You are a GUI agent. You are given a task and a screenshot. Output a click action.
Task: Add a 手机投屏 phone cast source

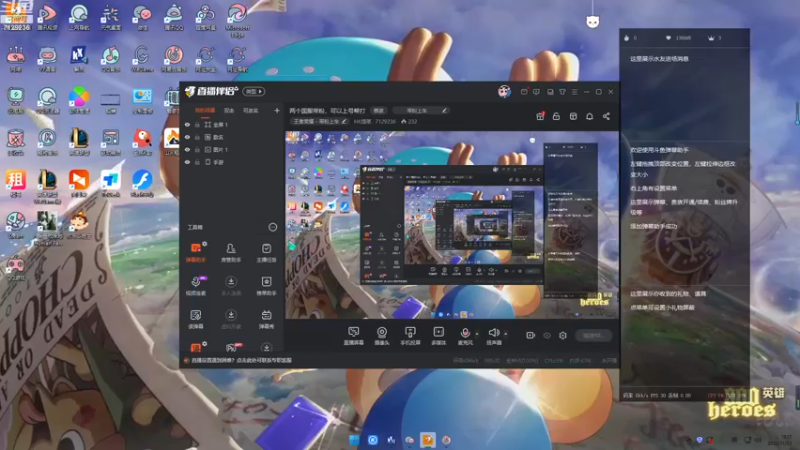pos(410,336)
